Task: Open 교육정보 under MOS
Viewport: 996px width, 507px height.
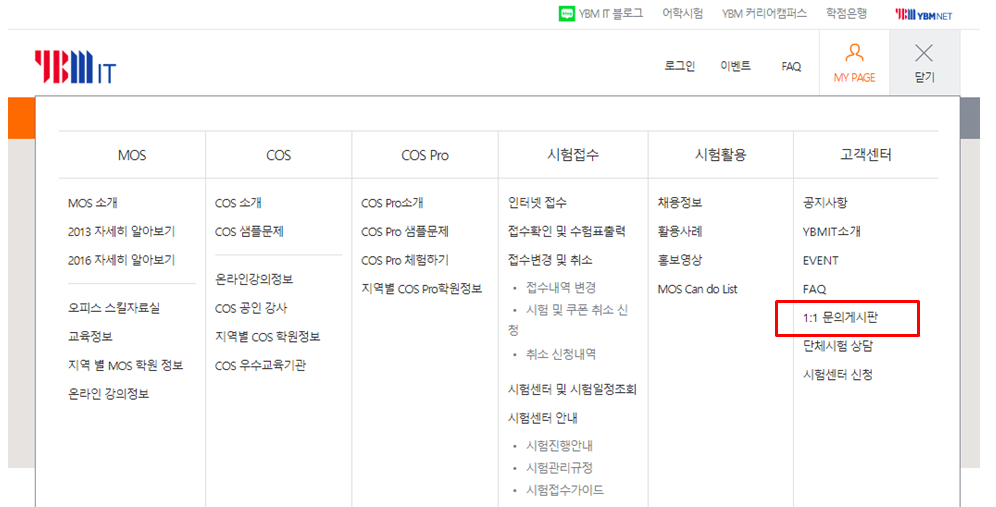Action: (x=90, y=336)
